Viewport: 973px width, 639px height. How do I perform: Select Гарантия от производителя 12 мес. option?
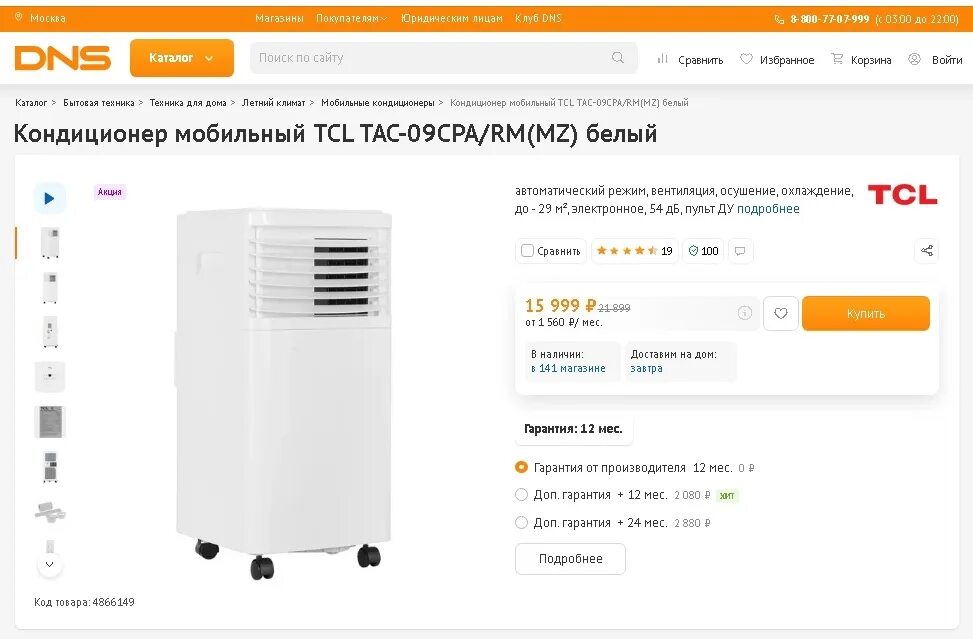tap(521, 467)
